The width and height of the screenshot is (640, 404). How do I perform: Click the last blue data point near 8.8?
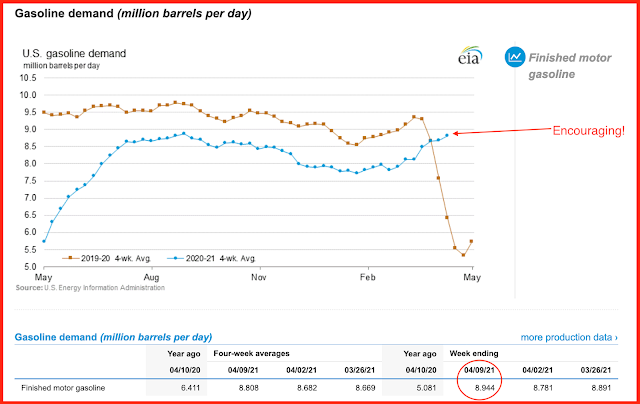click(447, 135)
